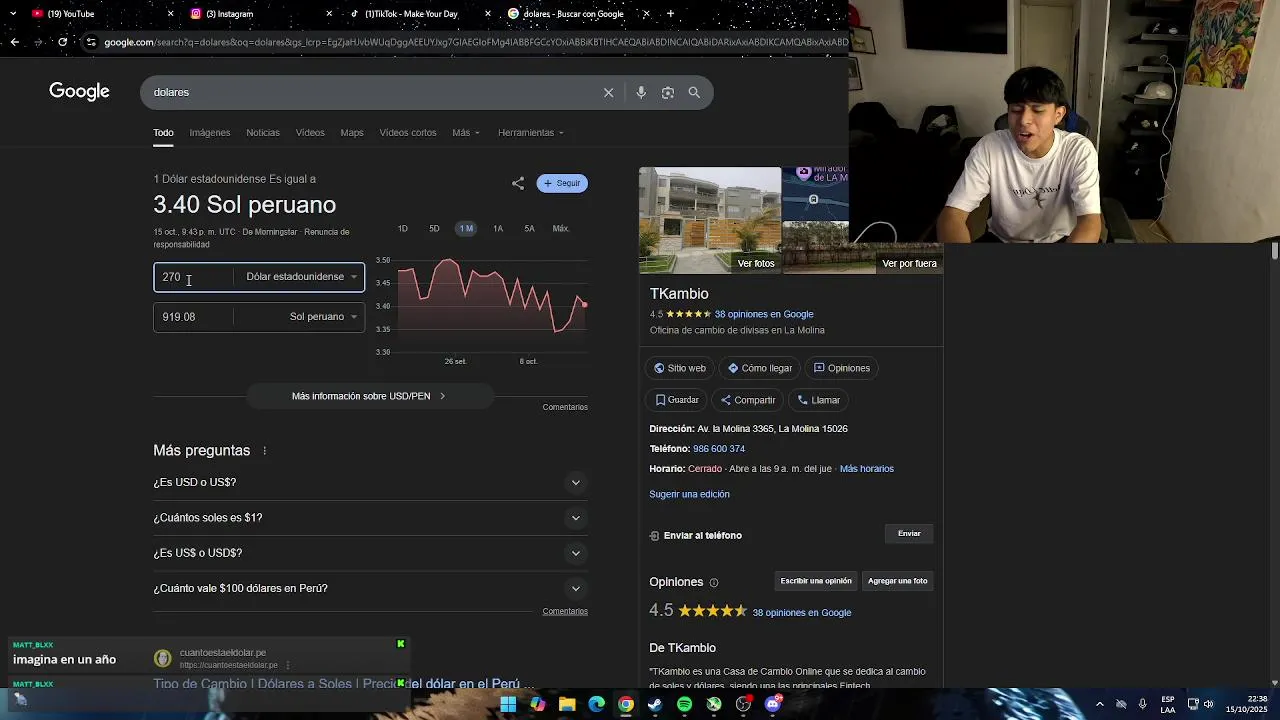Close the TikTok tab
This screenshot has width=1280, height=720.
488,14
